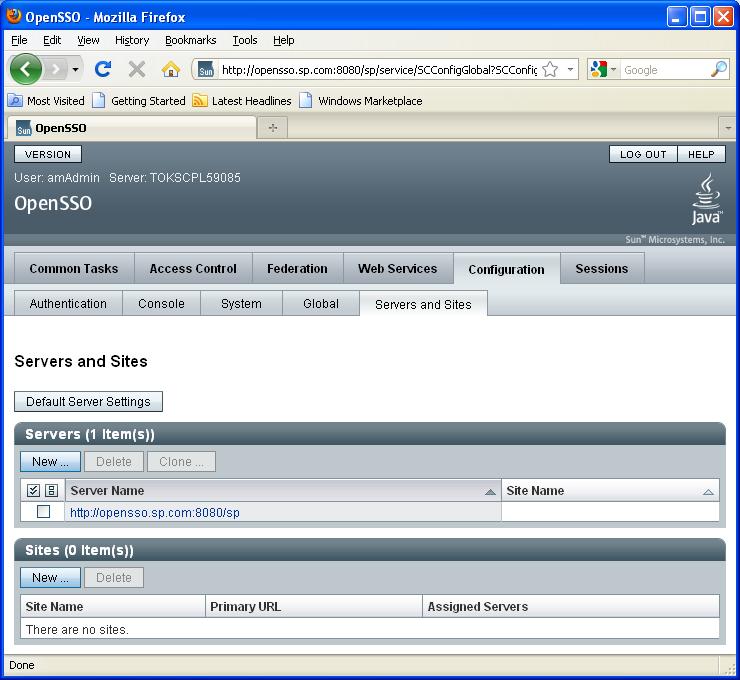This screenshot has height=680, width=740.
Task: Tick the checkbox for the opensso.sp.com server
Action: pos(43,512)
